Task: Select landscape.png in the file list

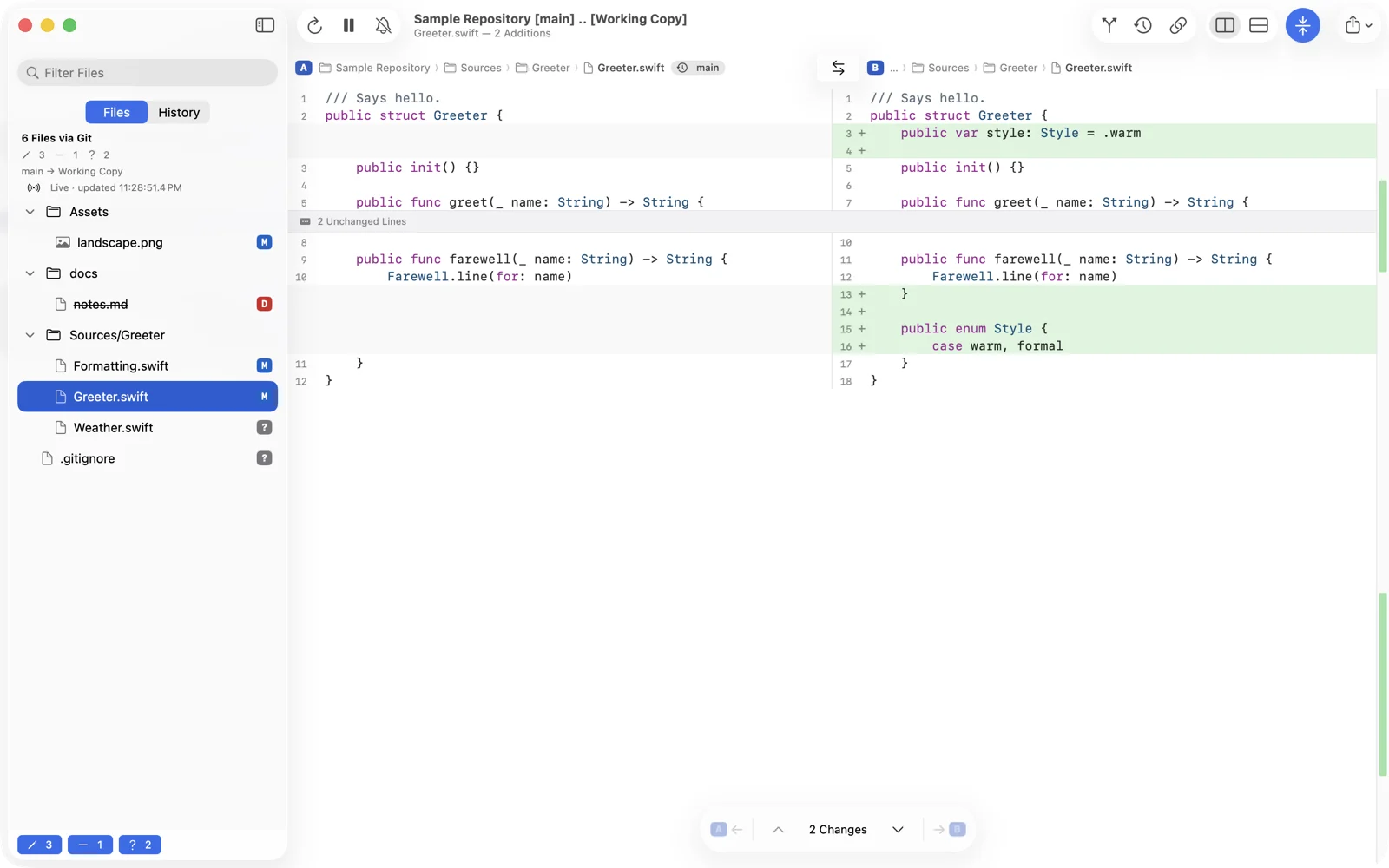Action: [x=148, y=242]
